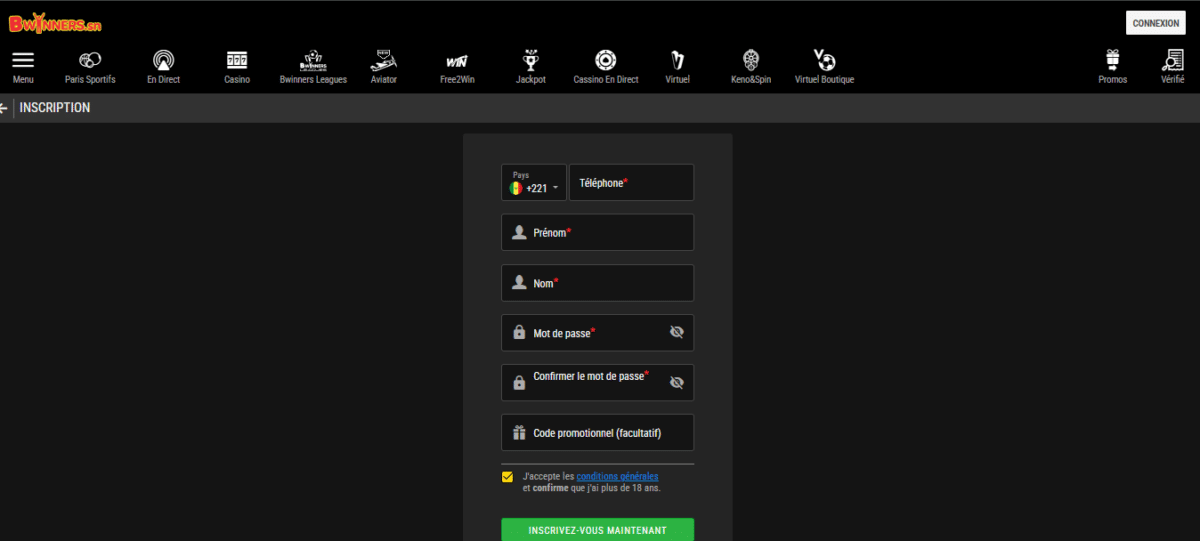Click the CONNEXION button
The height and width of the screenshot is (541, 1200).
[x=1155, y=23]
